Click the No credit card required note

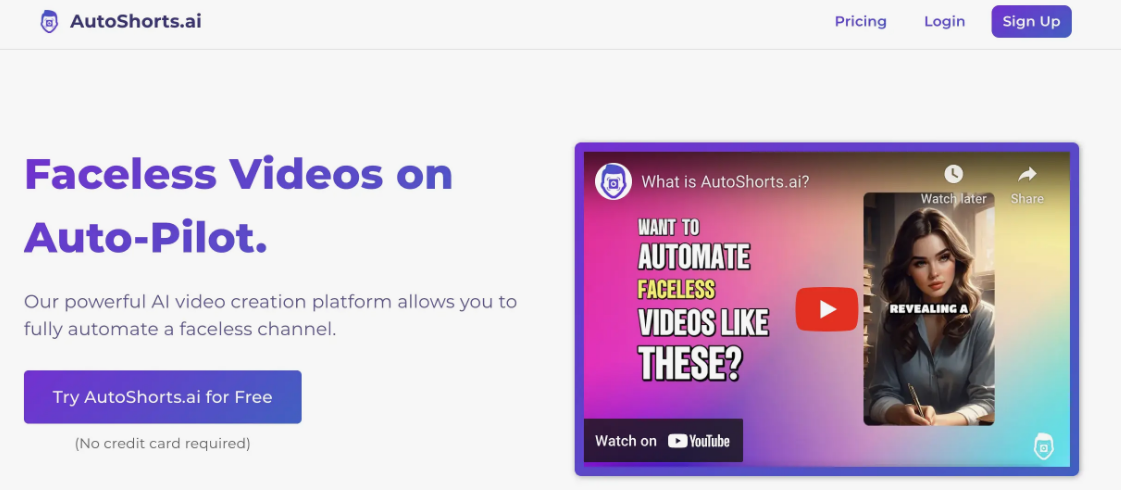point(162,444)
